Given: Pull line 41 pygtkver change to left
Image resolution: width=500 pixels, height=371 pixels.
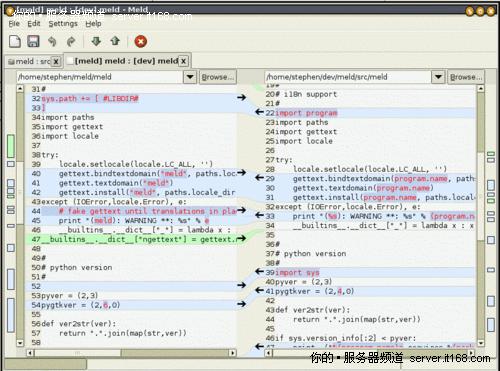Looking at the screenshot, I should click(259, 291).
